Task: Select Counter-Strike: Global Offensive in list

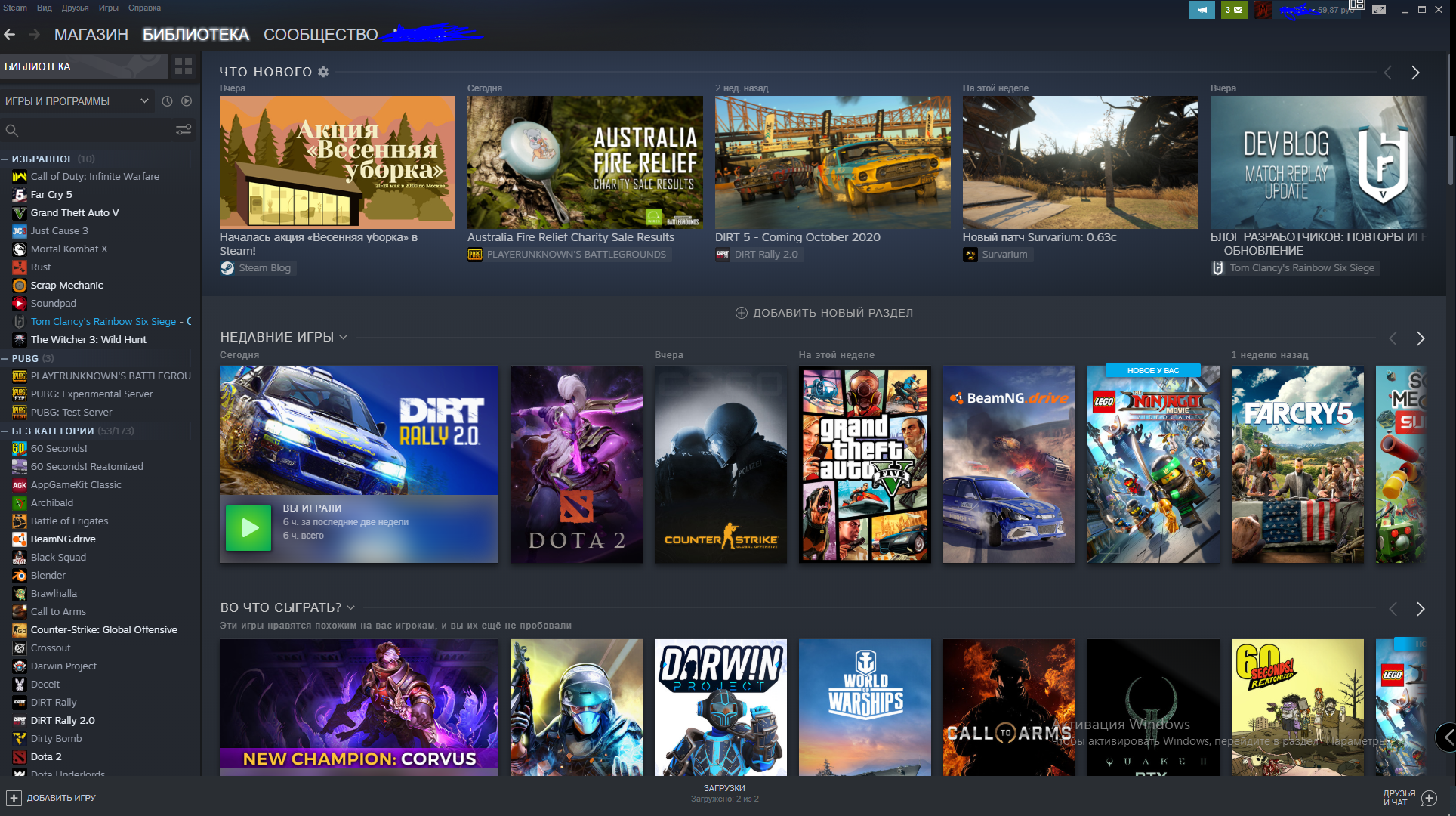Action: point(103,630)
